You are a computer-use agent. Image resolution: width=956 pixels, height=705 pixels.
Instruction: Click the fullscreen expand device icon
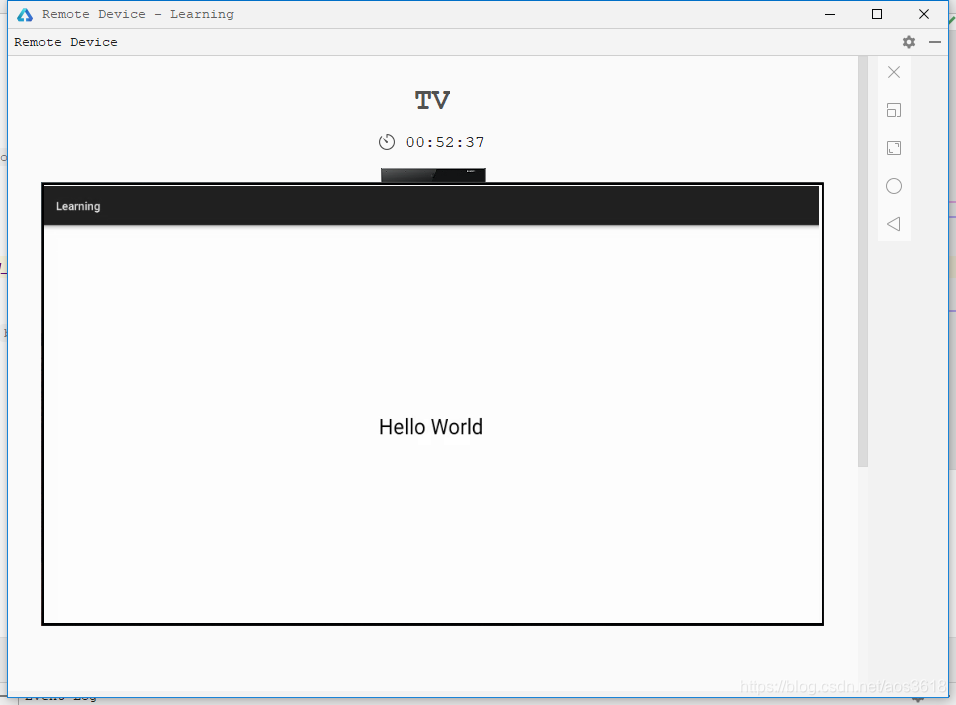[x=894, y=148]
